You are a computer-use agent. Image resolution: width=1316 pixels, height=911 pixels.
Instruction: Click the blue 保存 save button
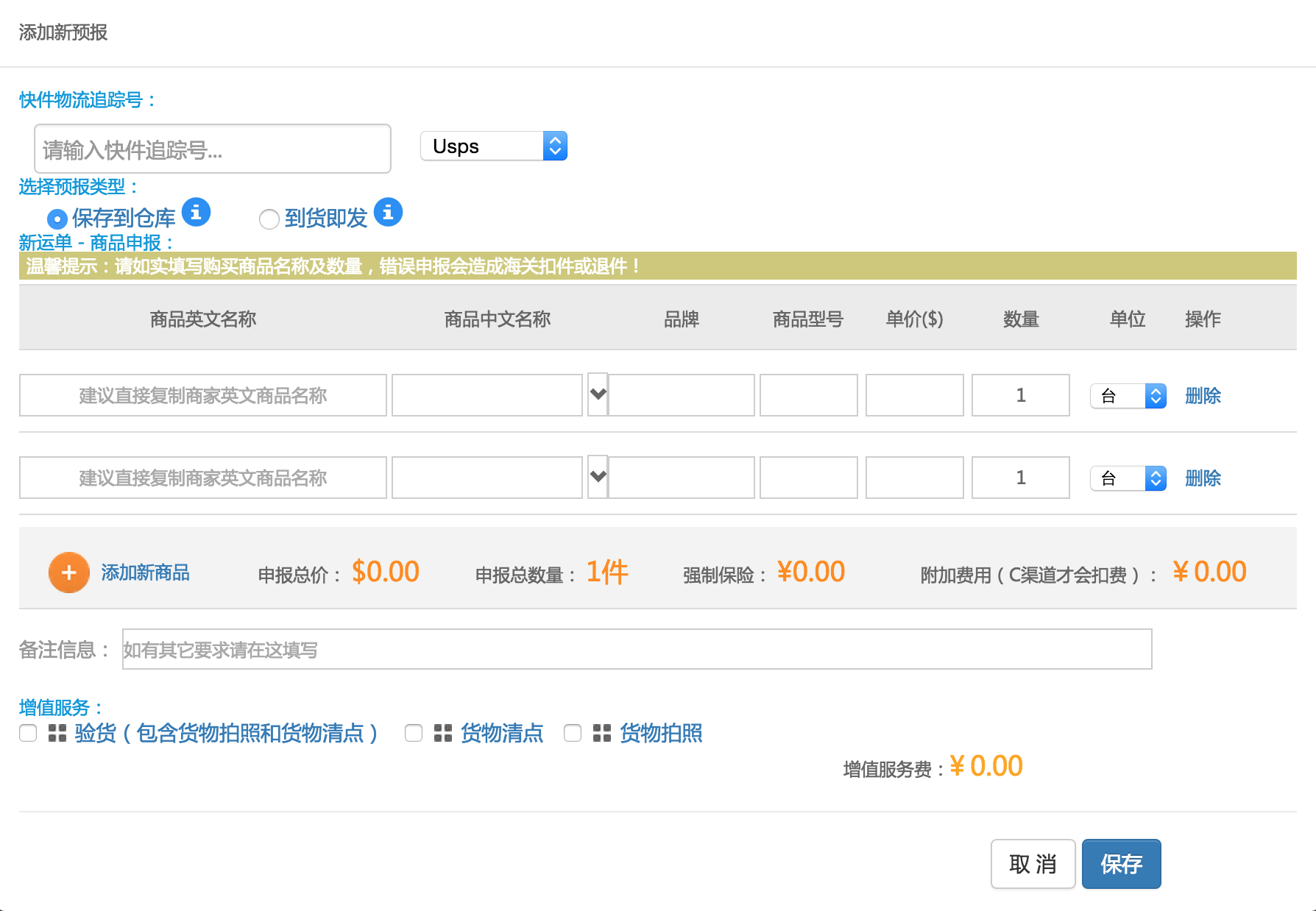click(x=1121, y=864)
